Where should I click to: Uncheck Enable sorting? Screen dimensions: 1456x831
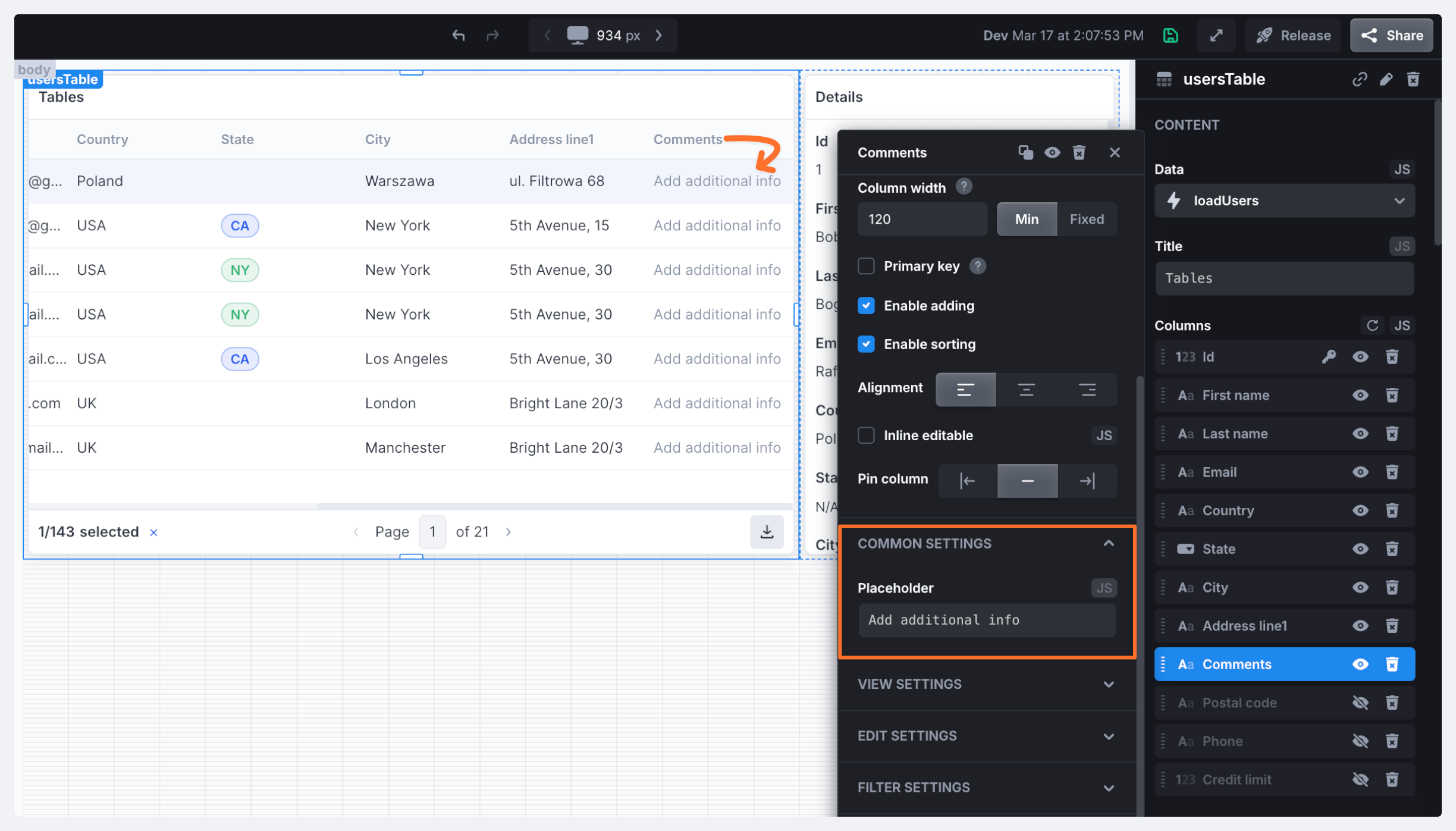point(866,344)
